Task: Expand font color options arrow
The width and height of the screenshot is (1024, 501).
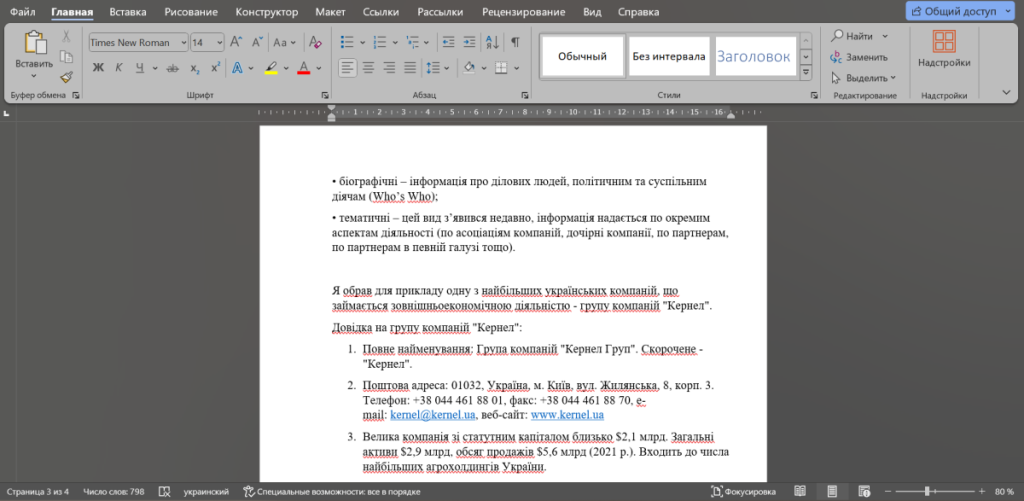Action: (x=319, y=68)
